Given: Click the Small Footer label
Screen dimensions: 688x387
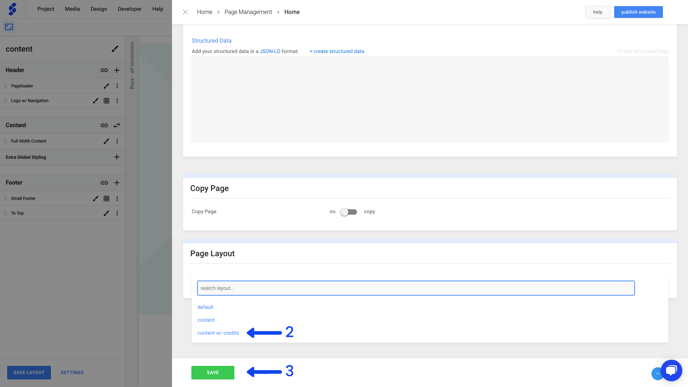Looking at the screenshot, I should pyautogui.click(x=23, y=198).
